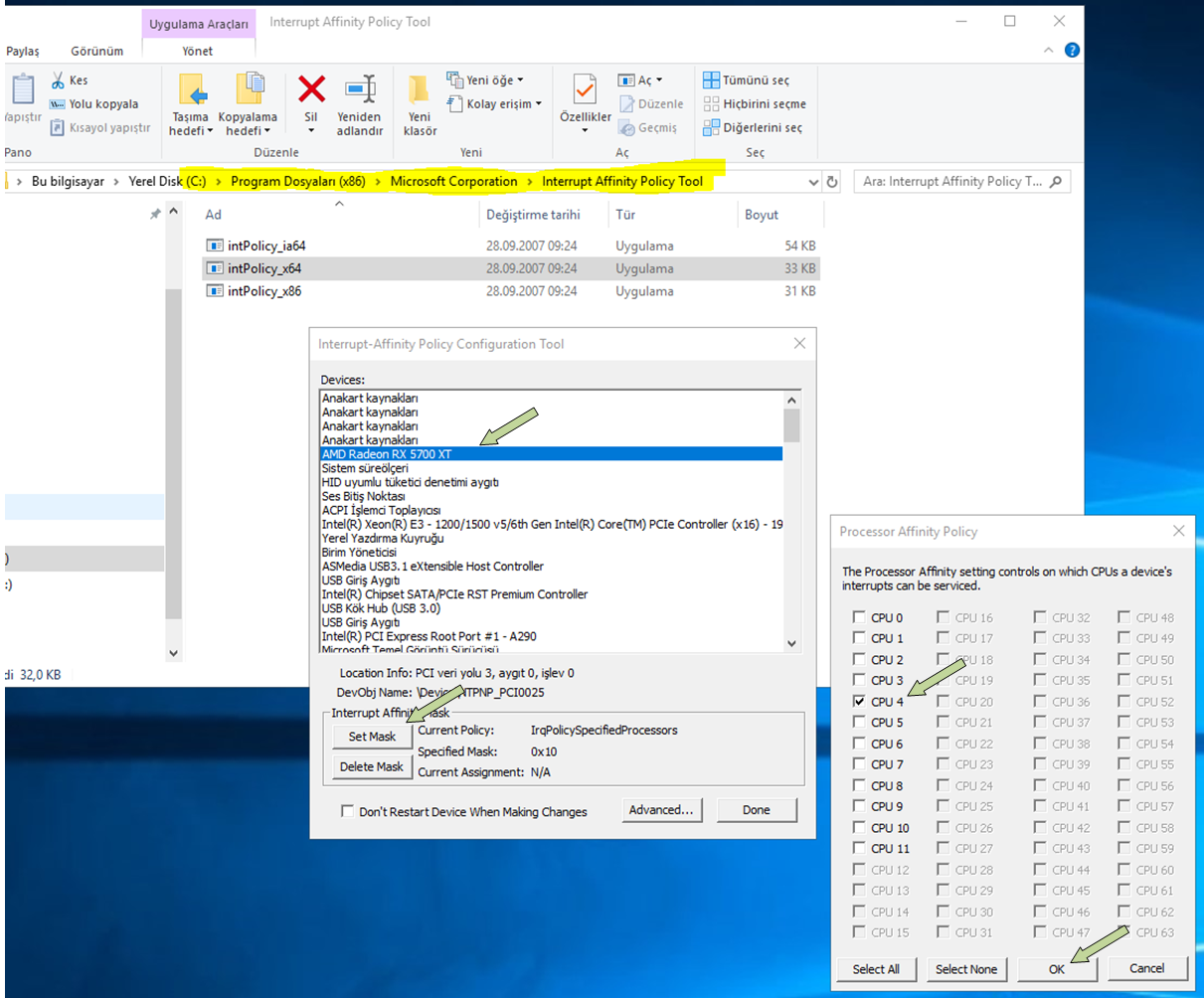Switch to the Paylaş ribbon tab
Image resolution: width=1204 pixels, height=998 pixels.
(x=23, y=51)
